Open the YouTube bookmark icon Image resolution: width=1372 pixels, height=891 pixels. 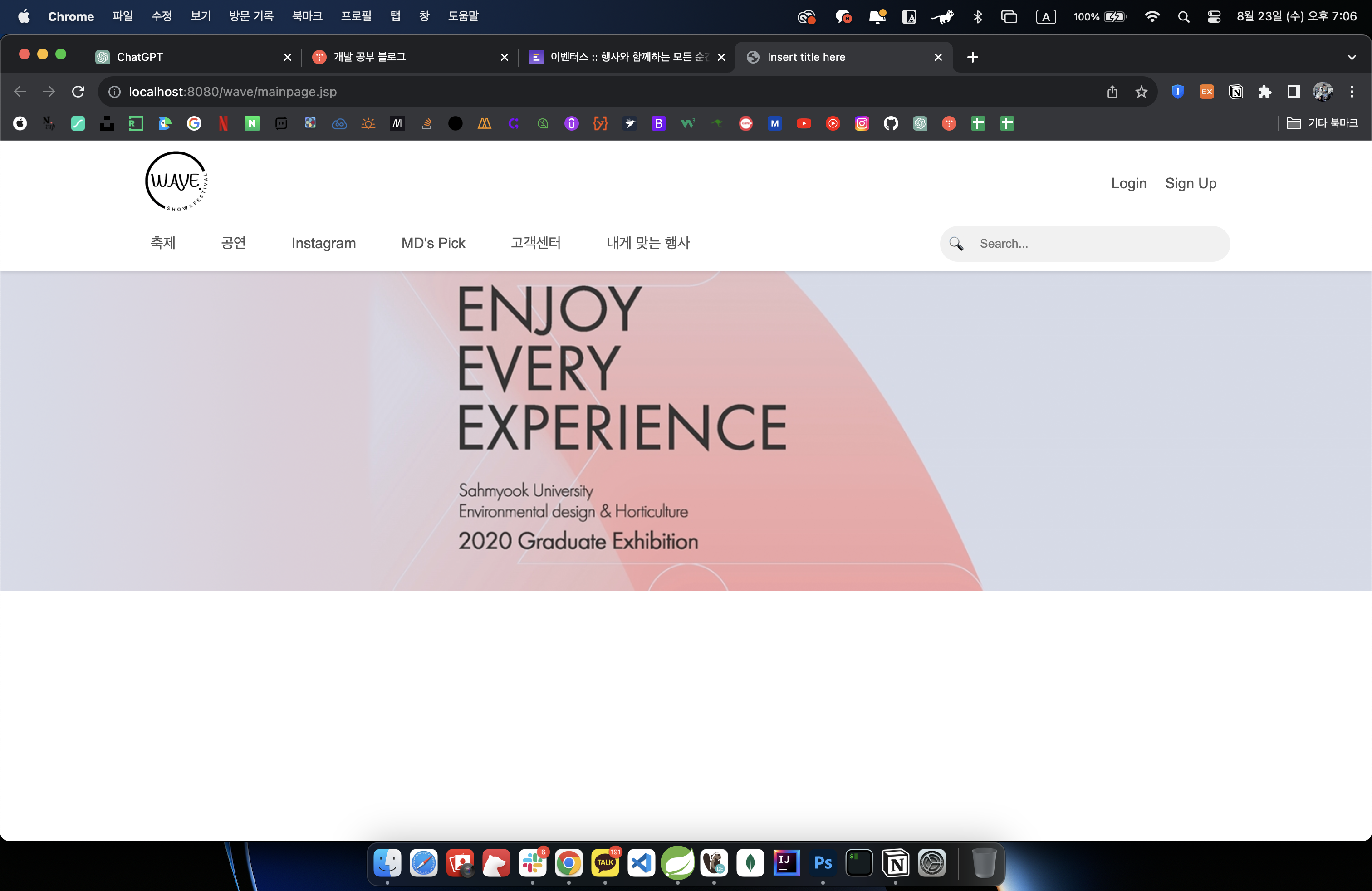804,123
